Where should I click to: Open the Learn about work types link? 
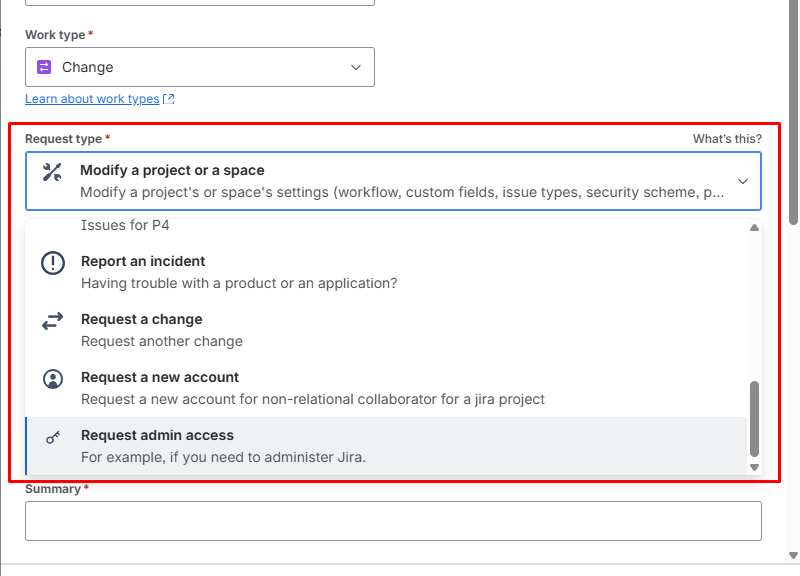[92, 99]
